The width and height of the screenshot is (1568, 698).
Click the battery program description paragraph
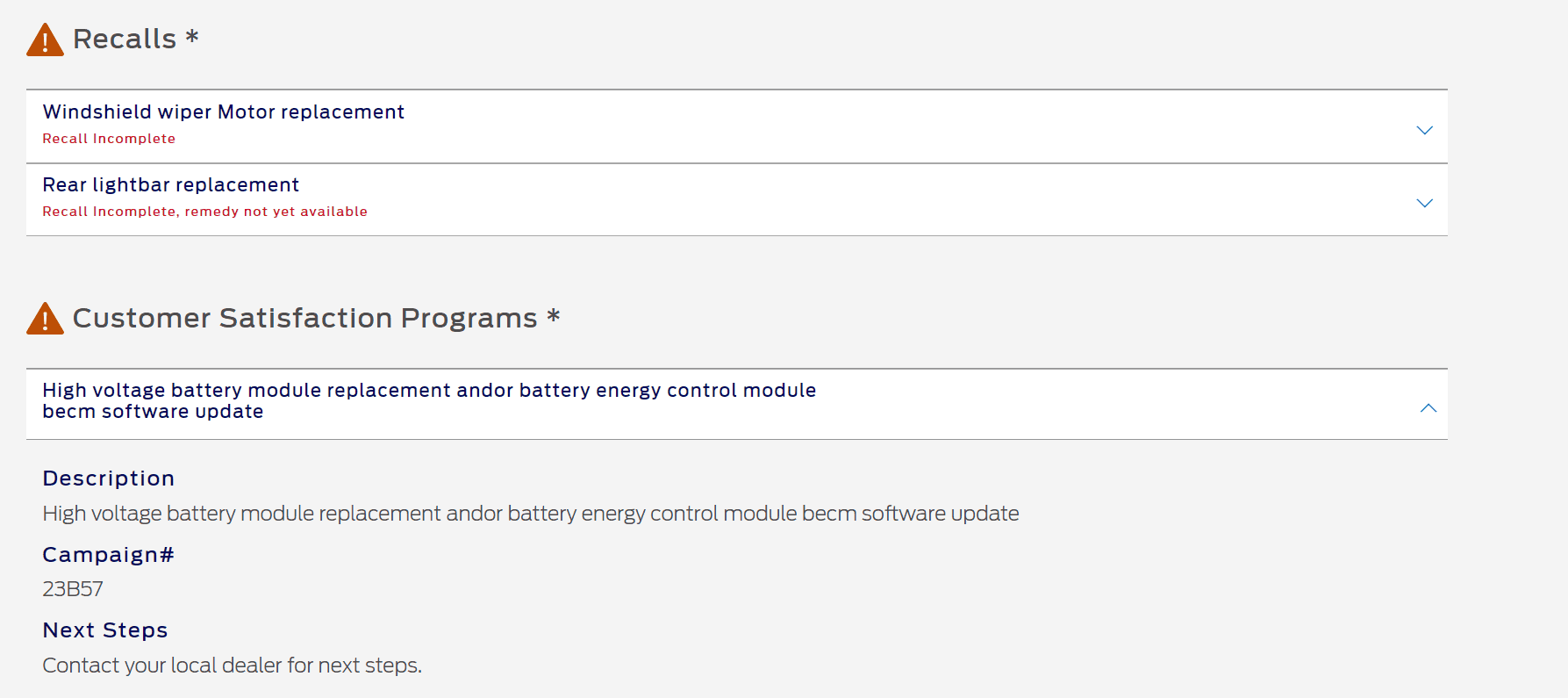pyautogui.click(x=530, y=514)
